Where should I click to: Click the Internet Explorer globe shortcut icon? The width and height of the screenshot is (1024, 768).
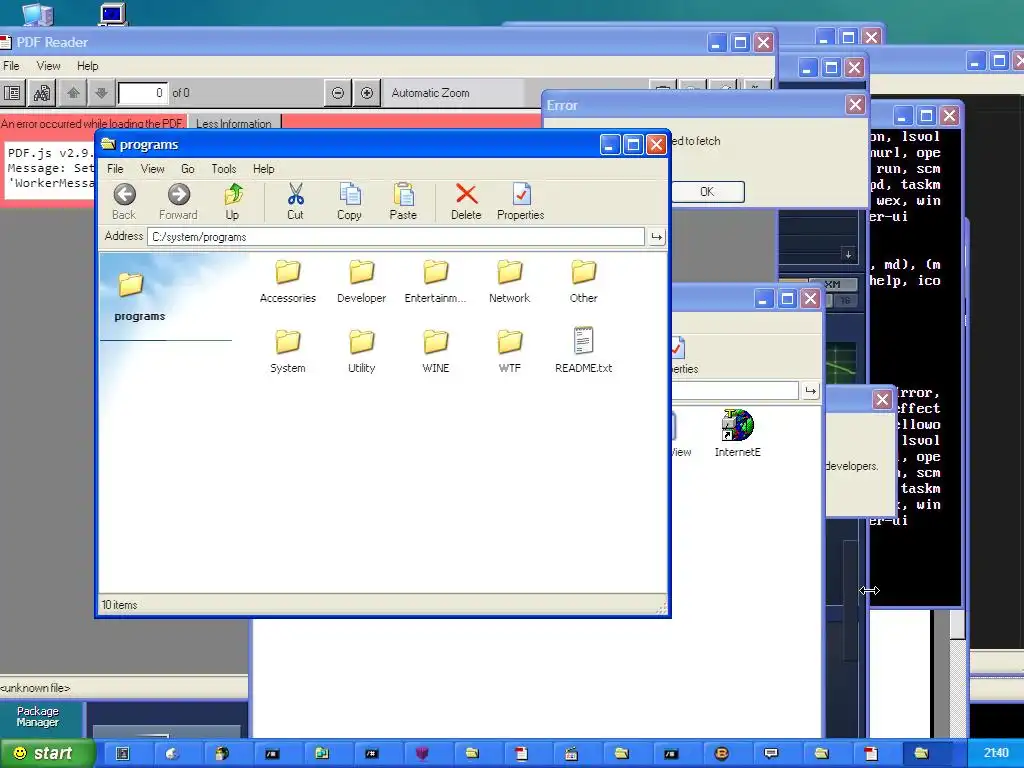point(737,425)
